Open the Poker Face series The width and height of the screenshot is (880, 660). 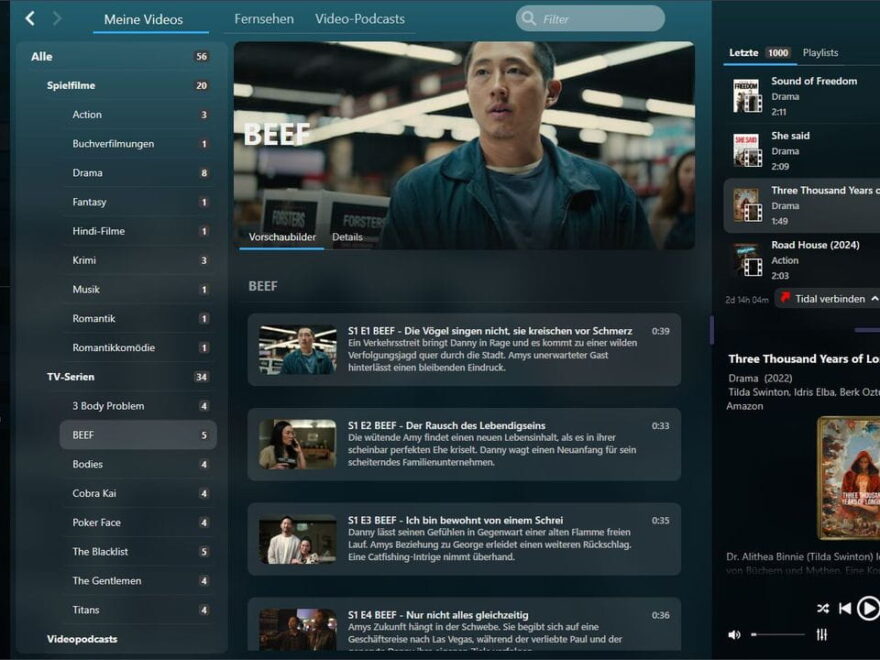[x=138, y=522]
